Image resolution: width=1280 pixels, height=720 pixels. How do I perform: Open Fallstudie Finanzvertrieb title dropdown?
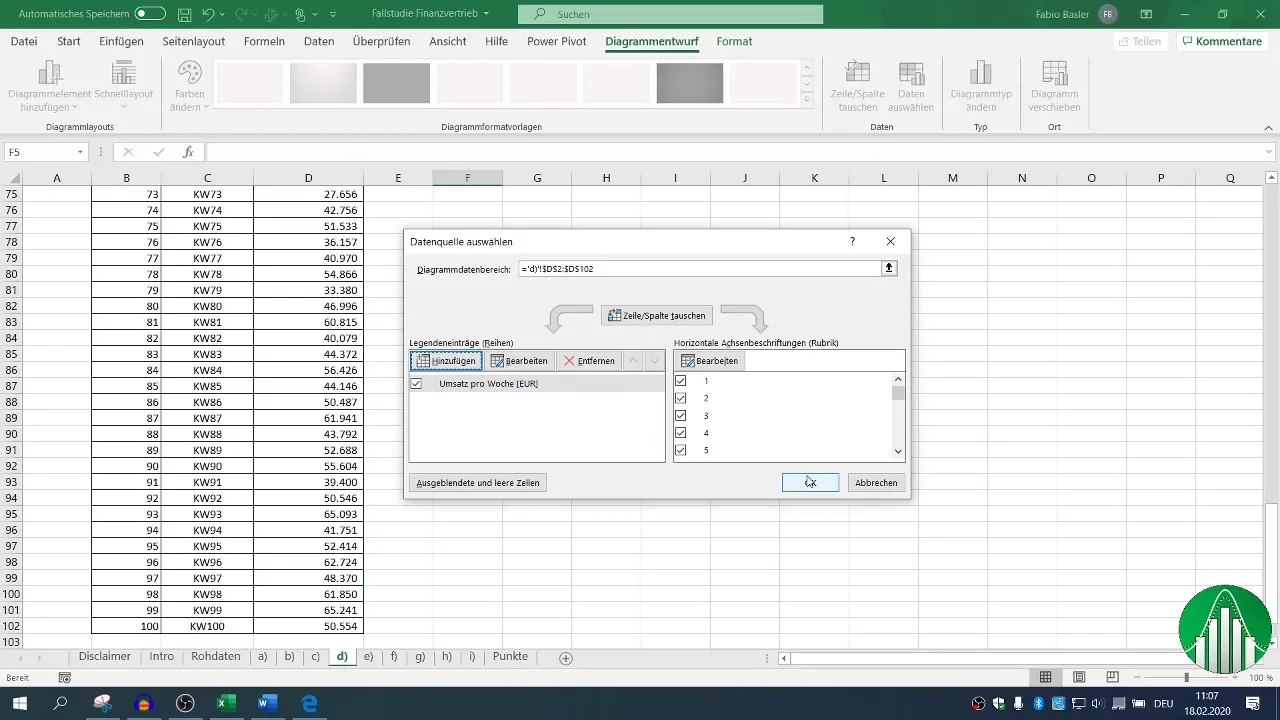[486, 15]
